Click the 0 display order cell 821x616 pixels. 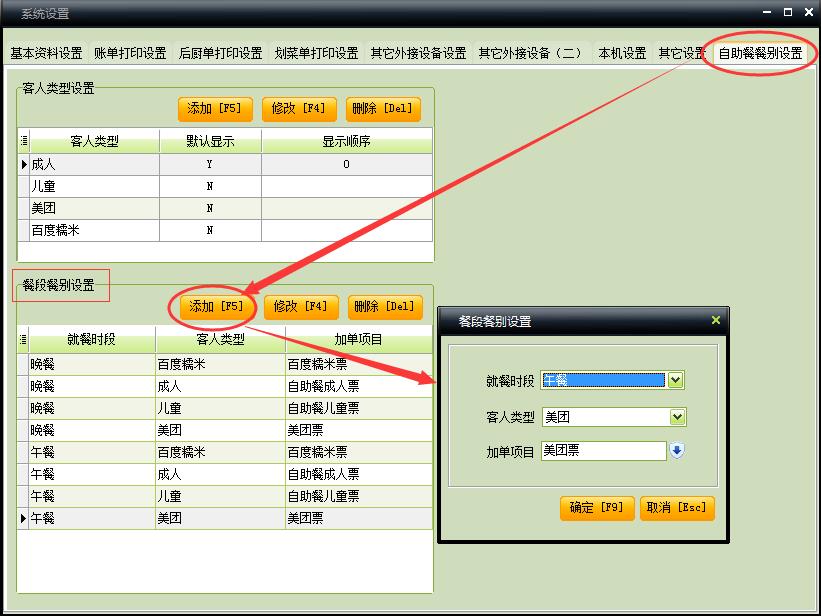(x=347, y=164)
